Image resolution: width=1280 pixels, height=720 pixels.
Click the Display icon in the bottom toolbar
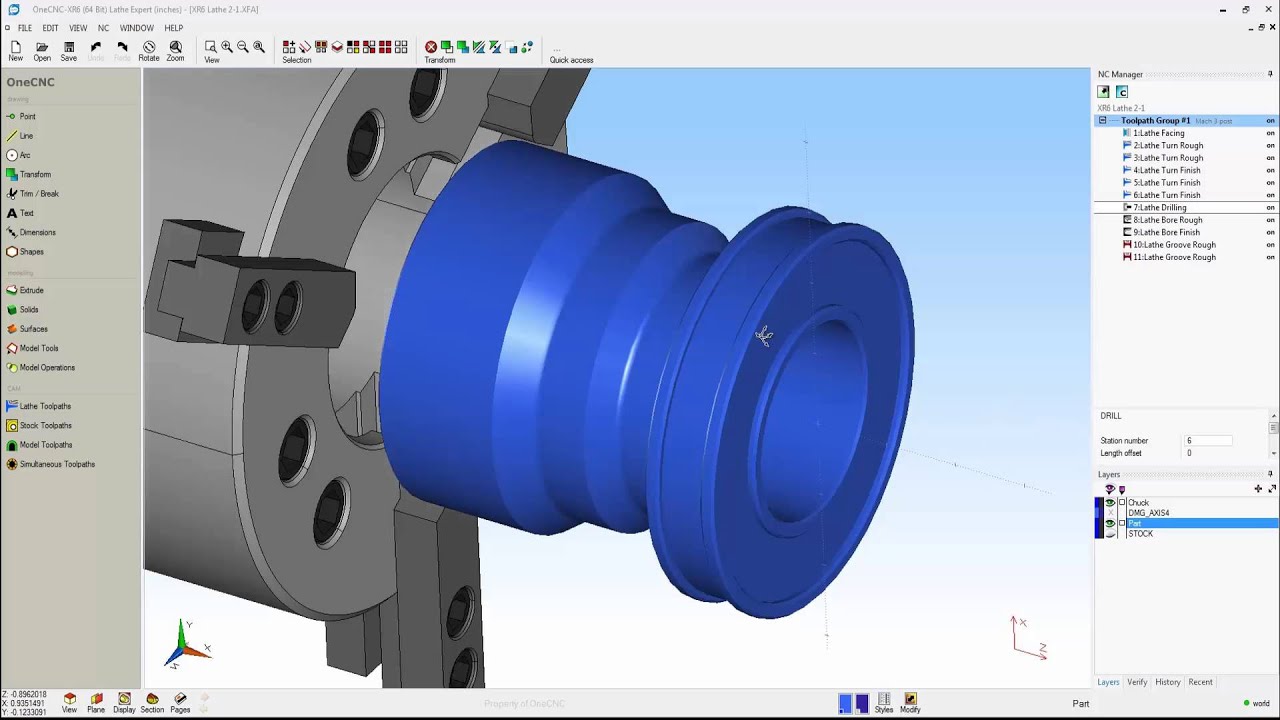tap(124, 703)
